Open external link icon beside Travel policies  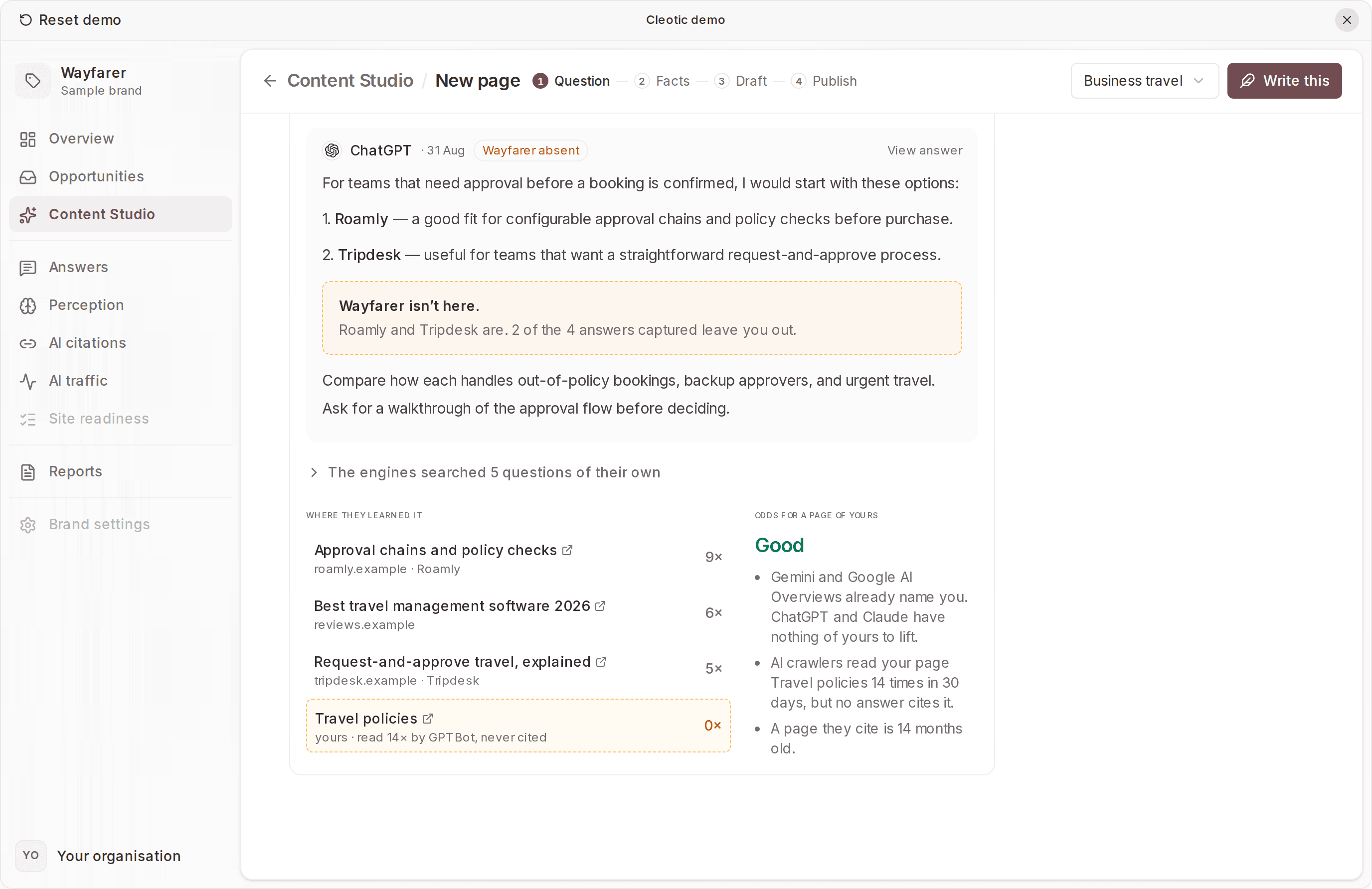pyautogui.click(x=427, y=719)
